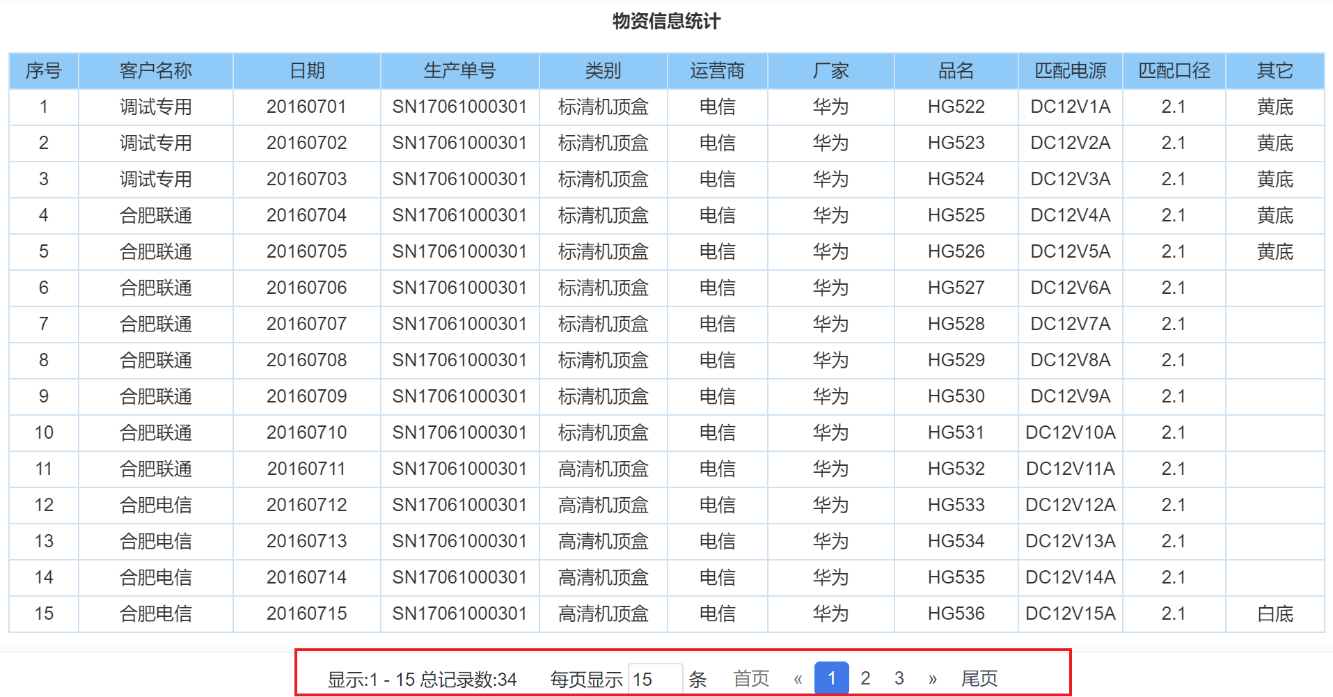The width and height of the screenshot is (1333, 697).
Task: Click sequence number 12
Action: coord(44,505)
